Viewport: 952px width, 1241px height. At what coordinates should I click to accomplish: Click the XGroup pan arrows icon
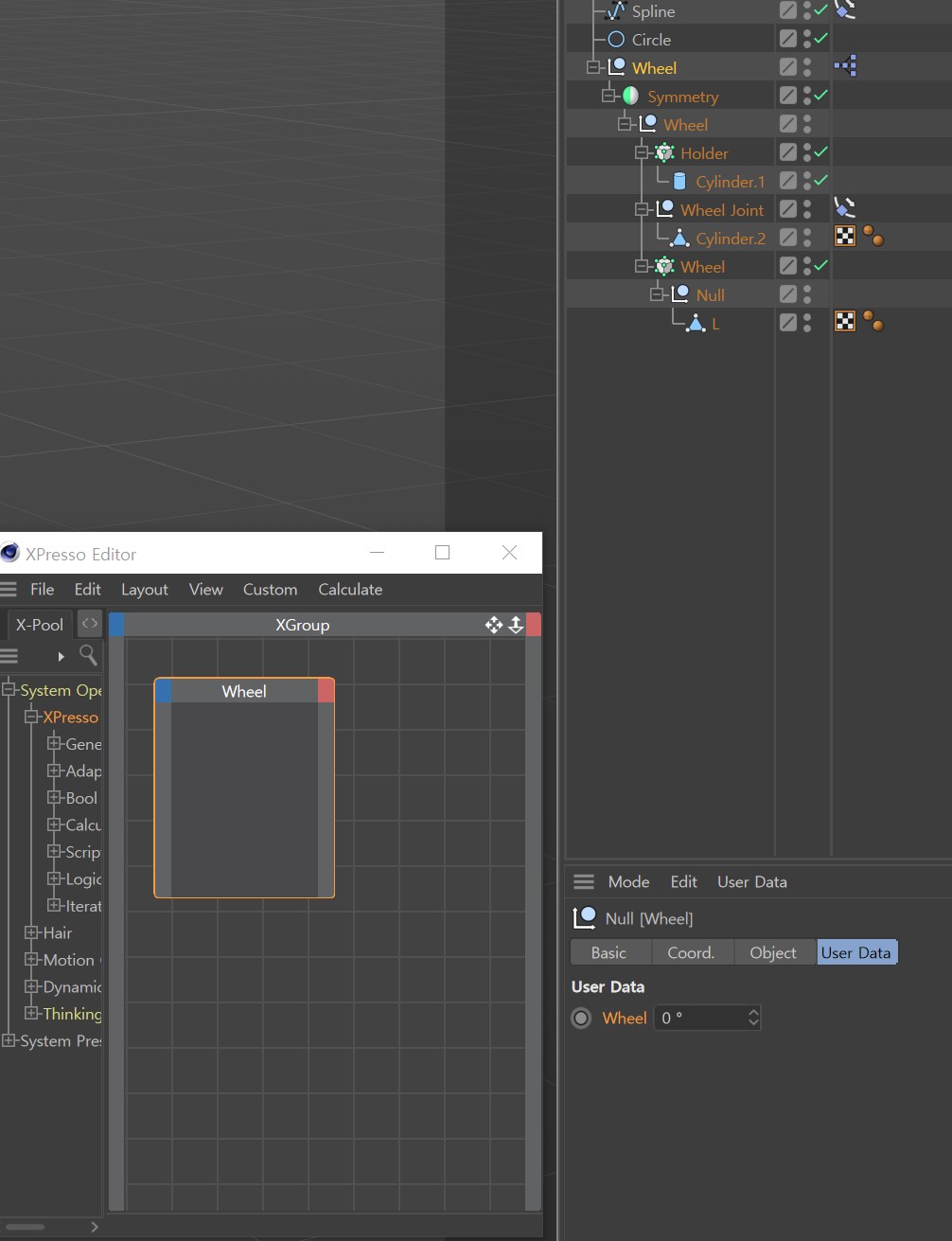(493, 625)
